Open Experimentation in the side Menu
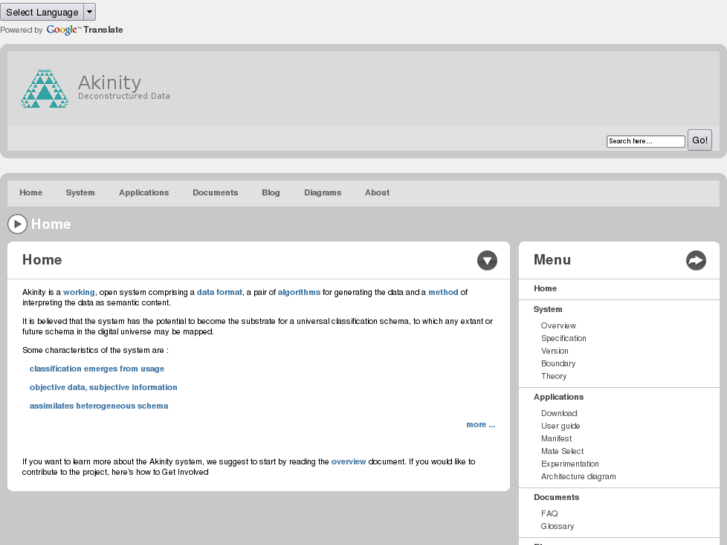 click(x=570, y=463)
